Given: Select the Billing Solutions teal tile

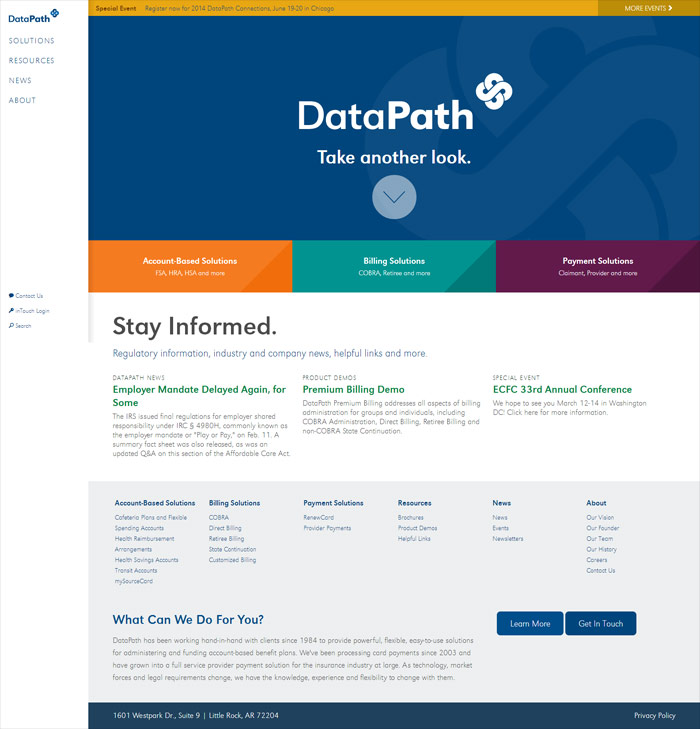Looking at the screenshot, I should pyautogui.click(x=394, y=266).
